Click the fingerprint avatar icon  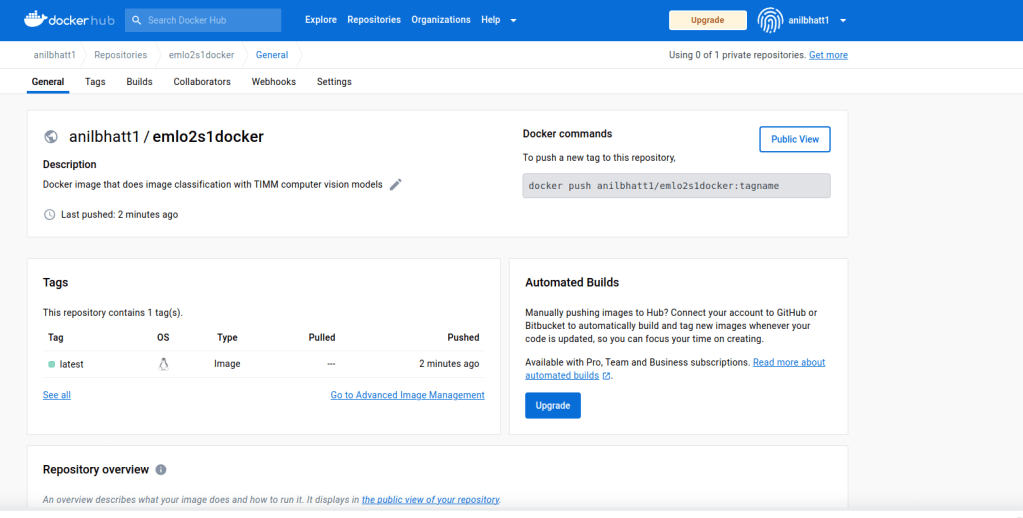[x=772, y=20]
